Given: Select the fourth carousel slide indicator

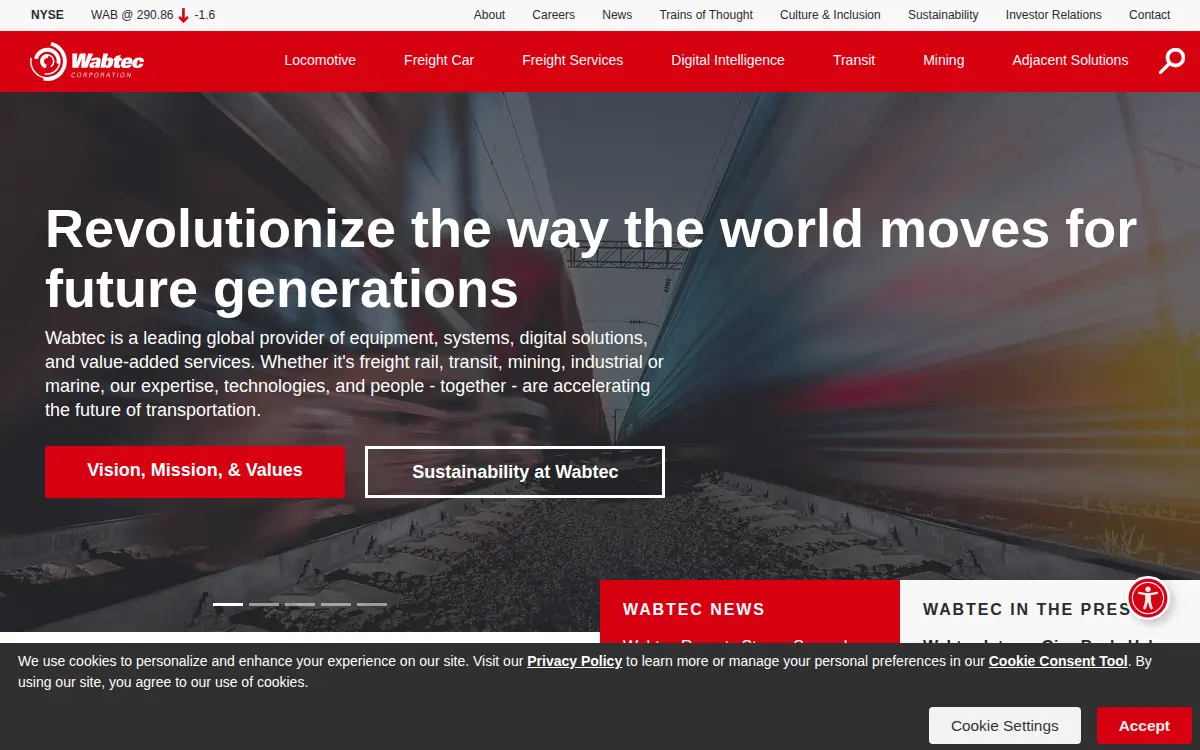Looking at the screenshot, I should 336,604.
